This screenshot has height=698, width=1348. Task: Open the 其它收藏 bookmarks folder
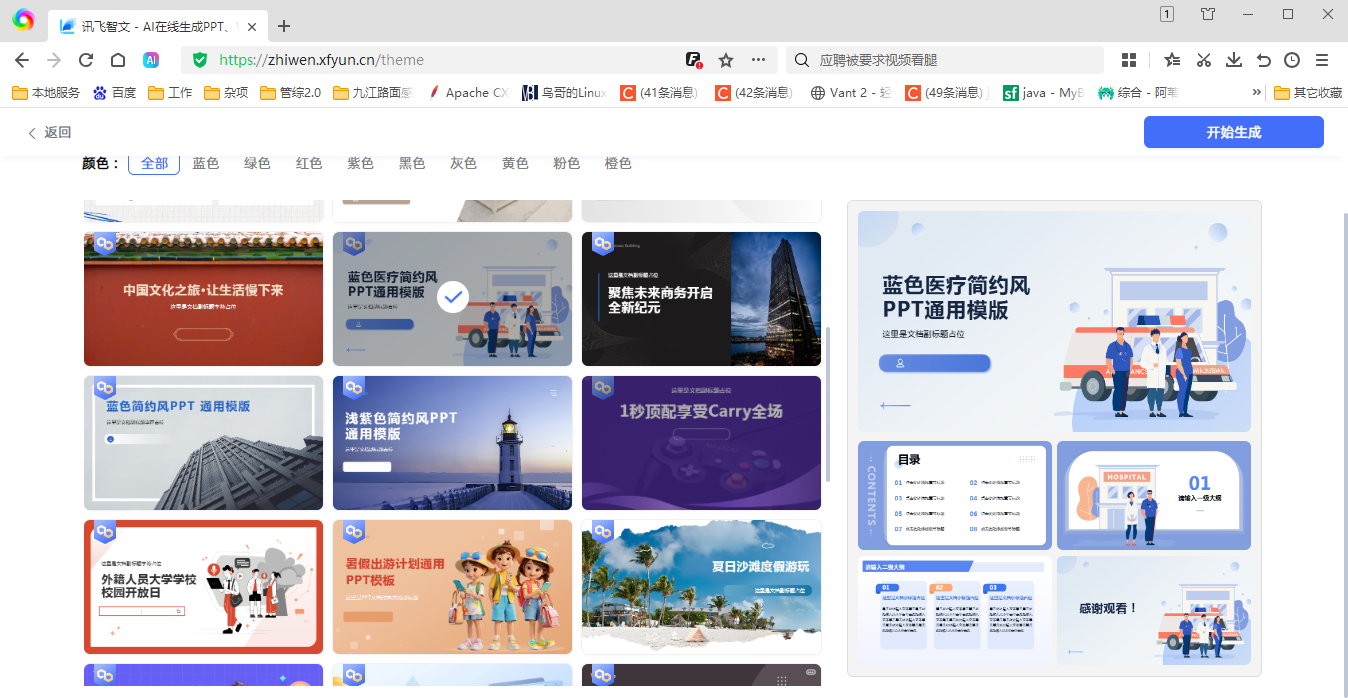click(1308, 92)
